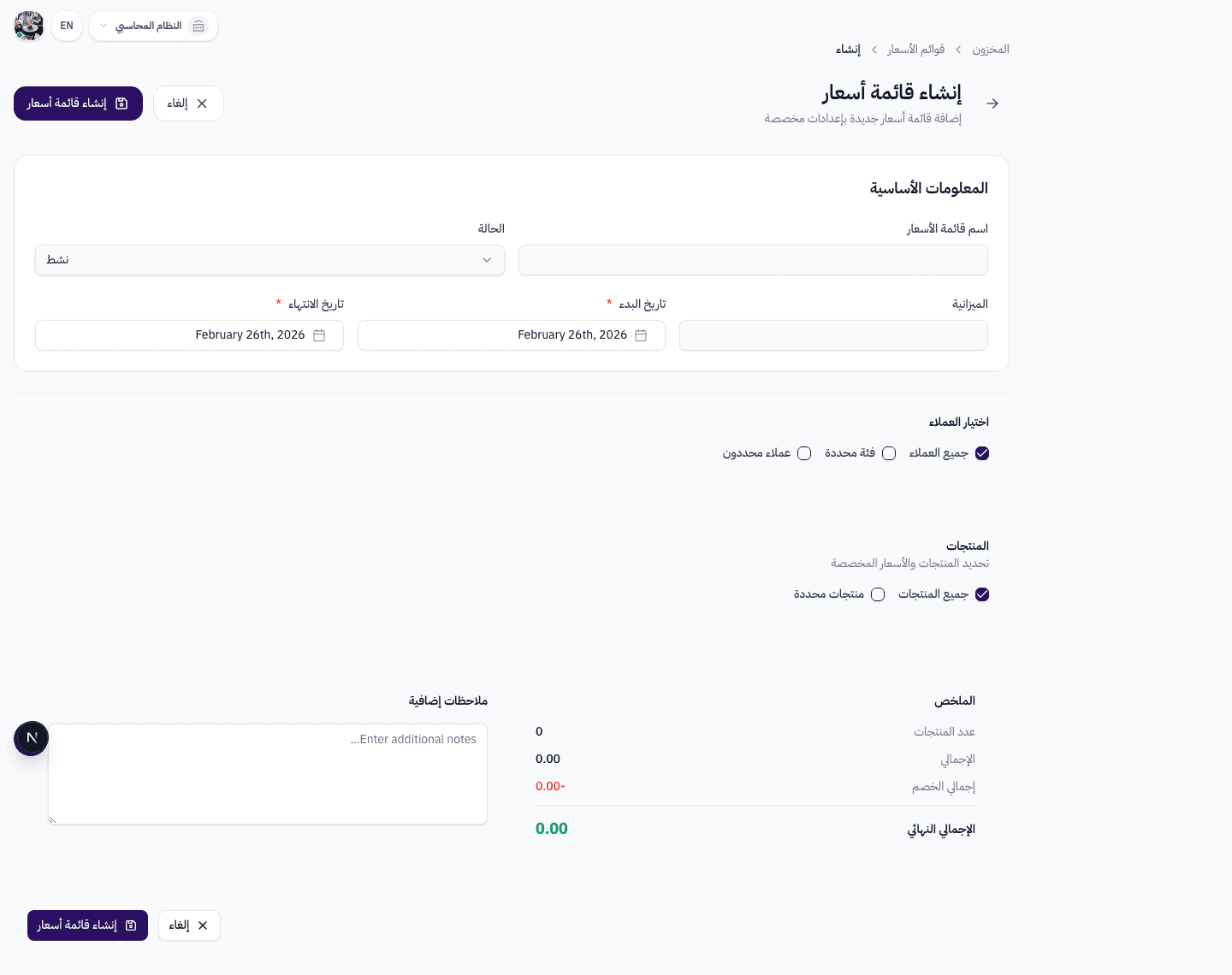Open the تاريخ البدء date picker field
The height and width of the screenshot is (975, 1232).
[x=511, y=335]
